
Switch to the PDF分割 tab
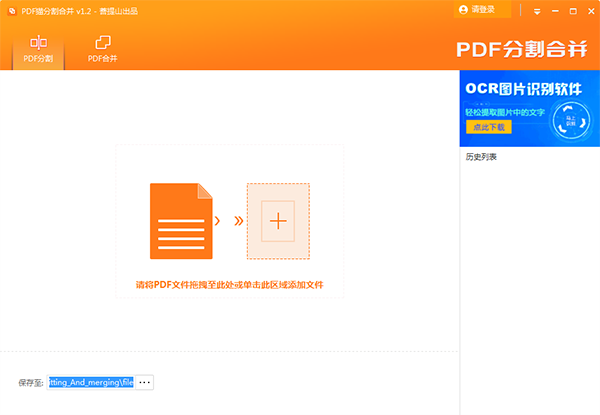tap(38, 49)
